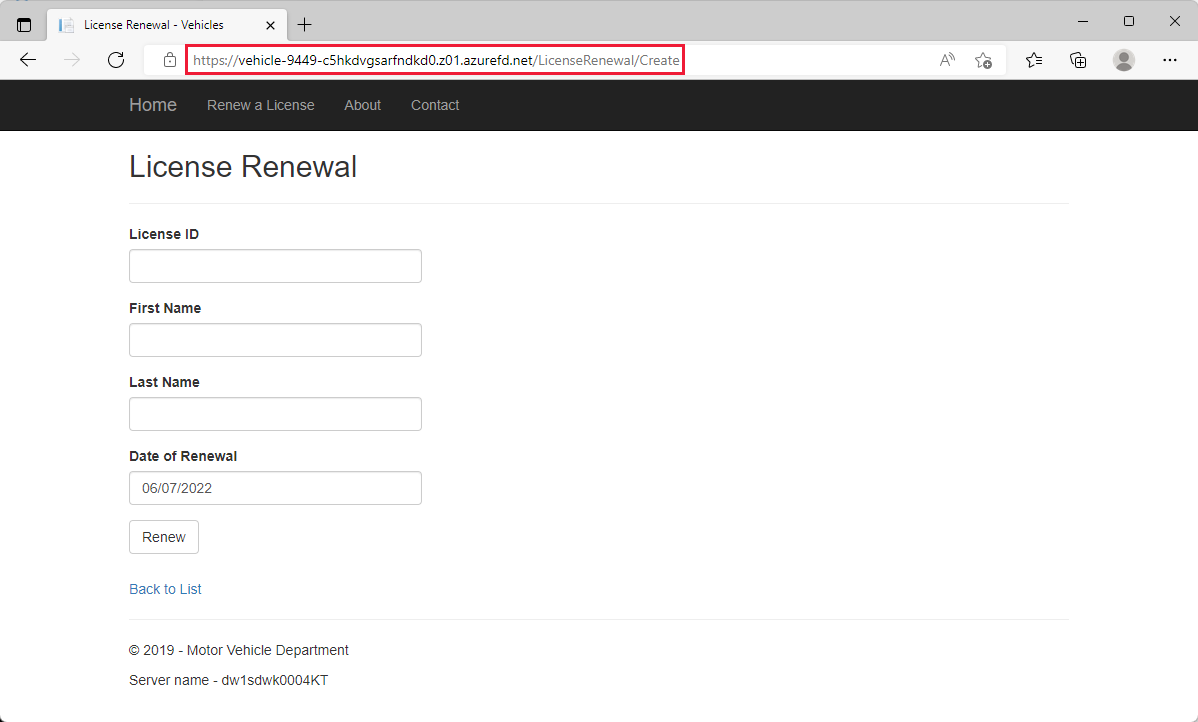This screenshot has height=722, width=1198.
Task: Open Read Aloud from address bar
Action: tap(947, 60)
